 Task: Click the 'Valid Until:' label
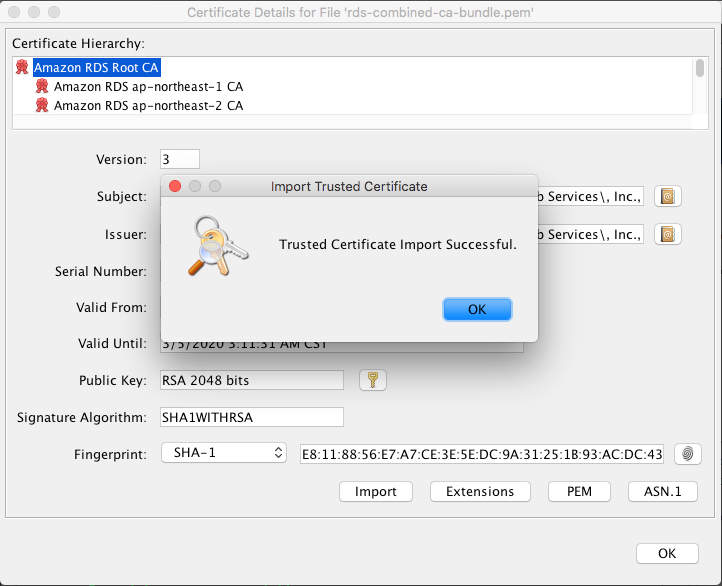[112, 343]
